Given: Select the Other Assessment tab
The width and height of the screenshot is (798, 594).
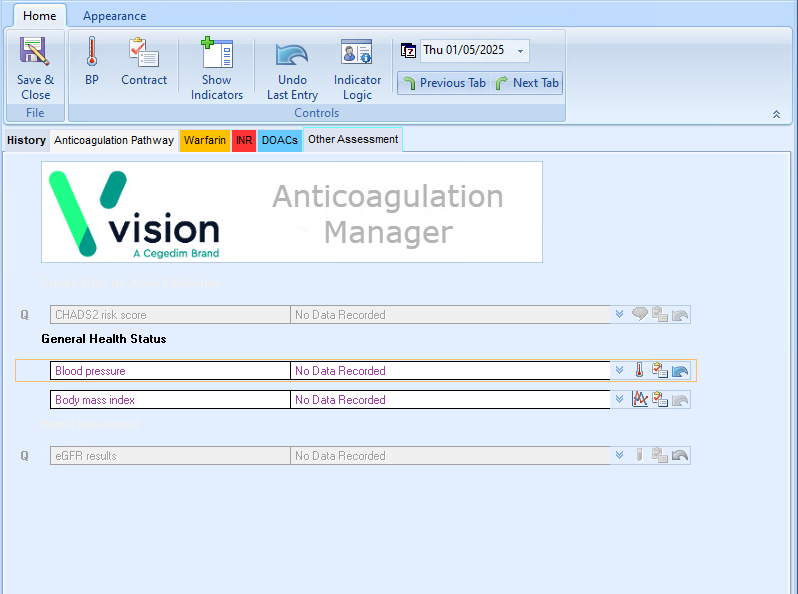Looking at the screenshot, I should [x=353, y=139].
